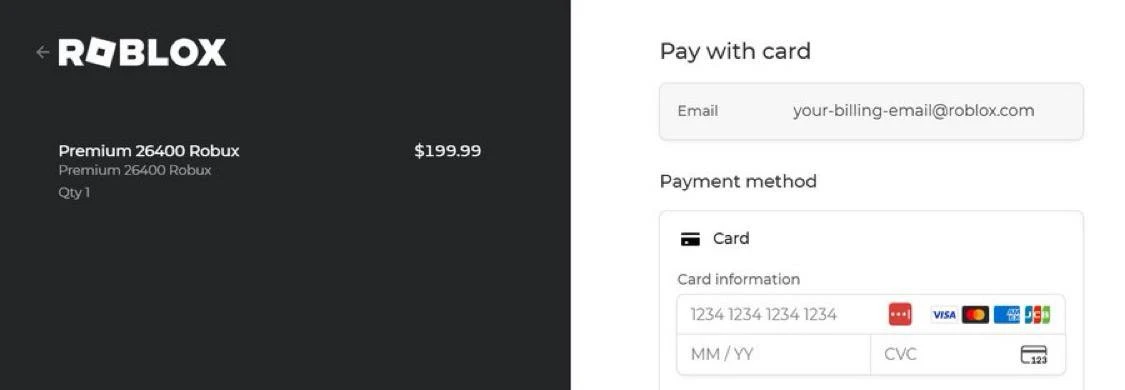The image size is (1125, 390).
Task: Click the Card information label
Action: (738, 280)
